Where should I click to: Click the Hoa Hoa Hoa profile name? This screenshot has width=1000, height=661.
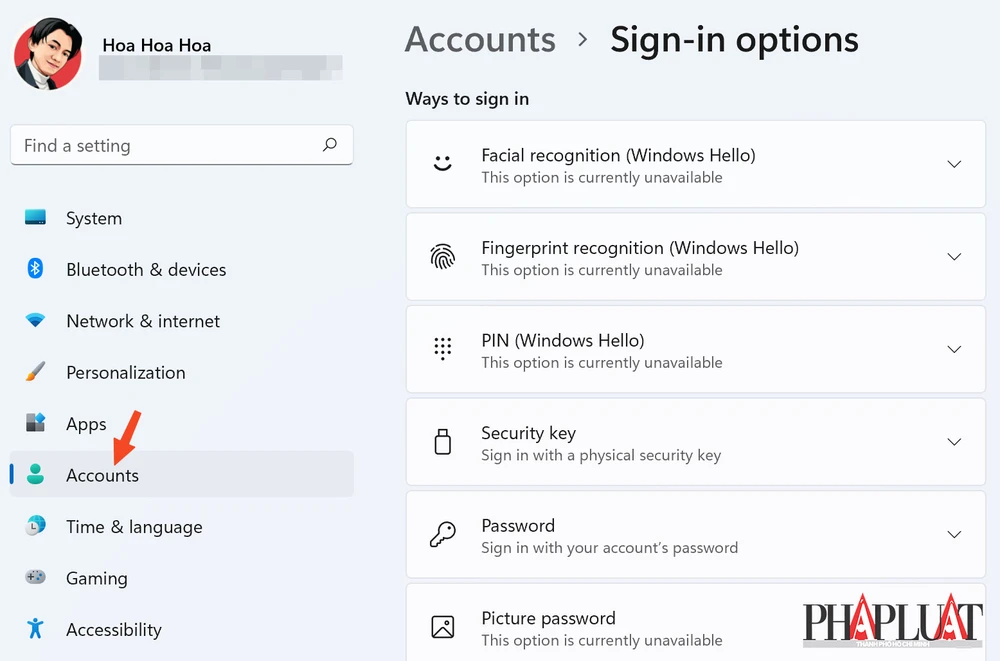(156, 45)
